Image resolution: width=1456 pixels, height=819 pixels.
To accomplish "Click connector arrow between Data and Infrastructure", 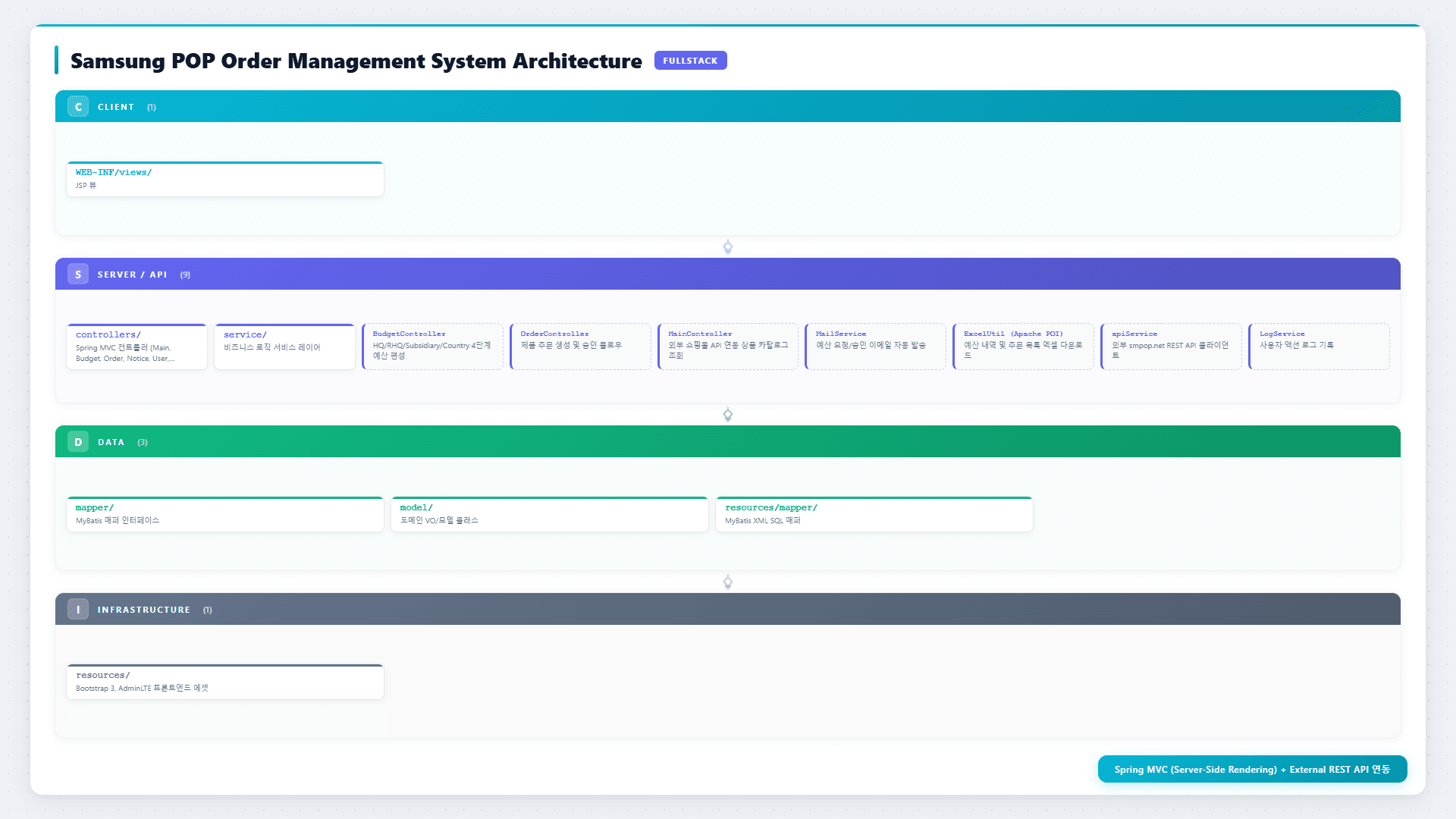I will 728,582.
